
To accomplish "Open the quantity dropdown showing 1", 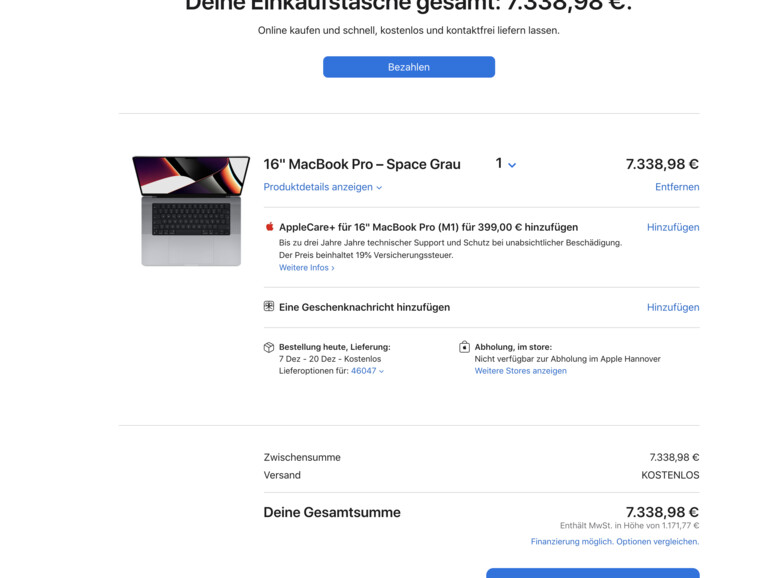I will click(505, 164).
